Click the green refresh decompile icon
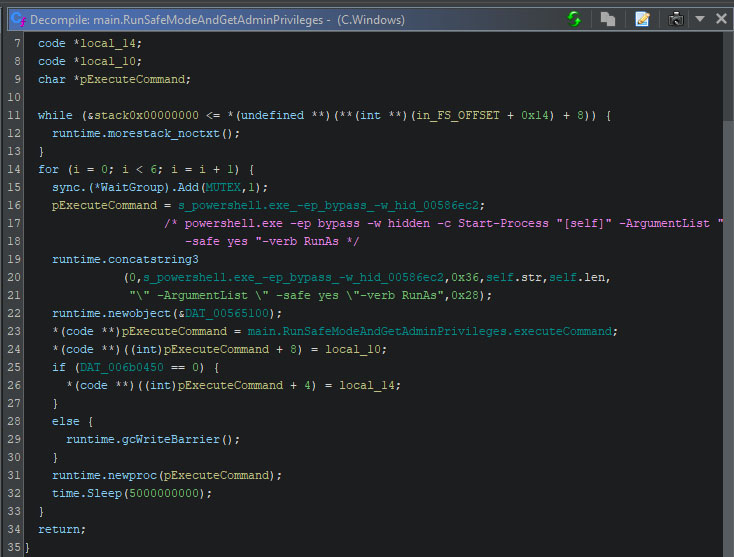This screenshot has width=734, height=557. [574, 19]
